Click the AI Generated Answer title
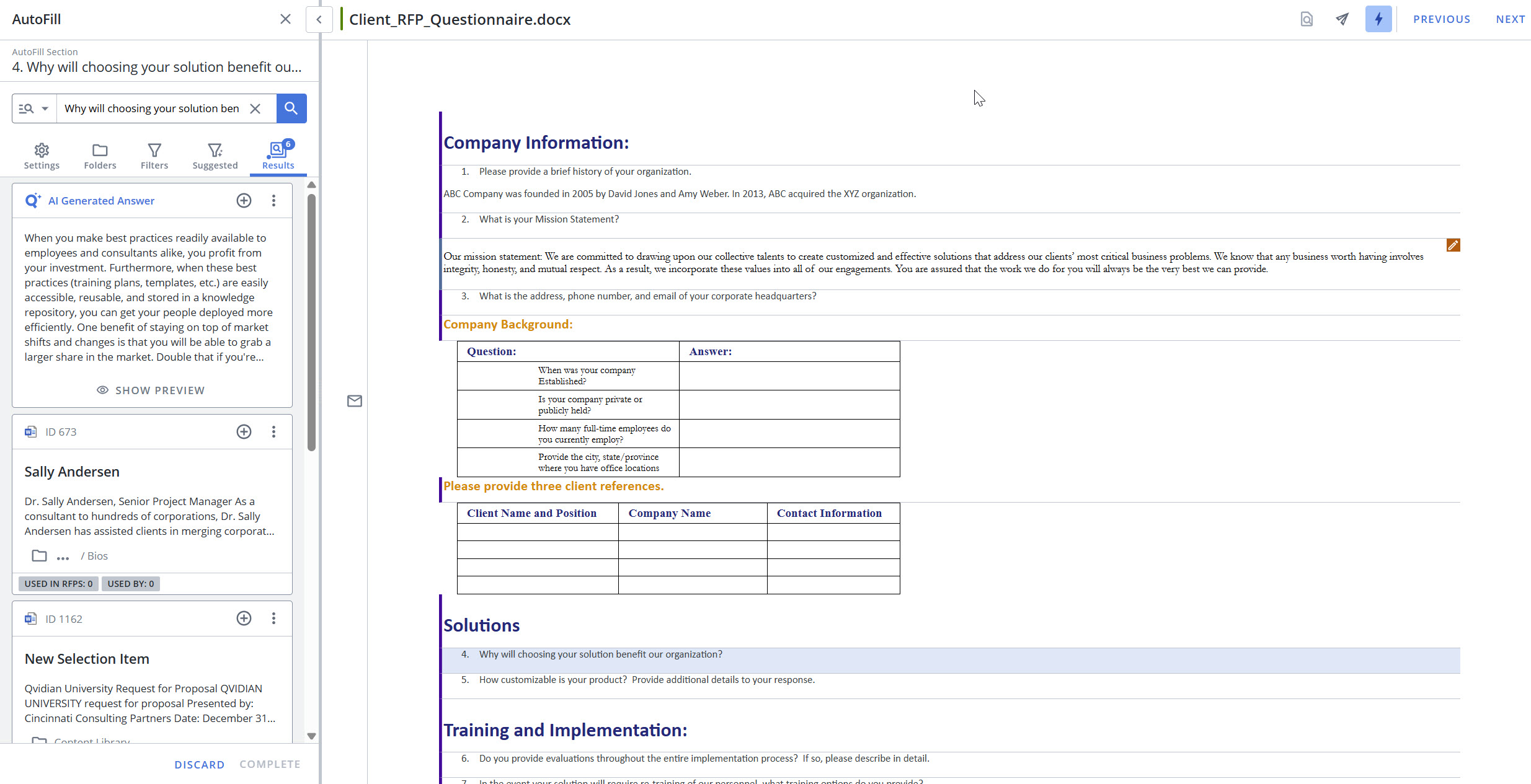1531x784 pixels. pos(102,201)
